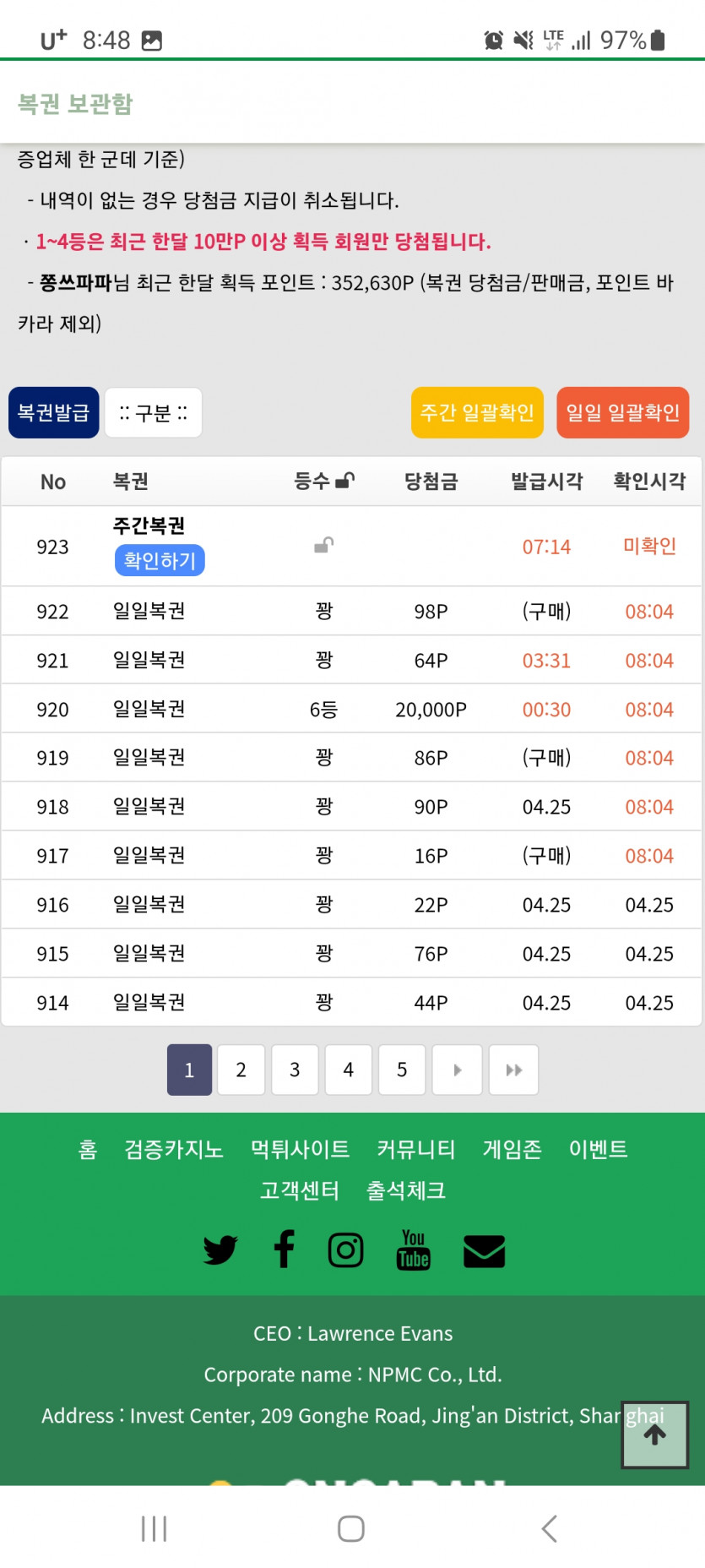Click the 주간 일괄확인 button
The image size is (705, 1568).
pyautogui.click(x=477, y=412)
